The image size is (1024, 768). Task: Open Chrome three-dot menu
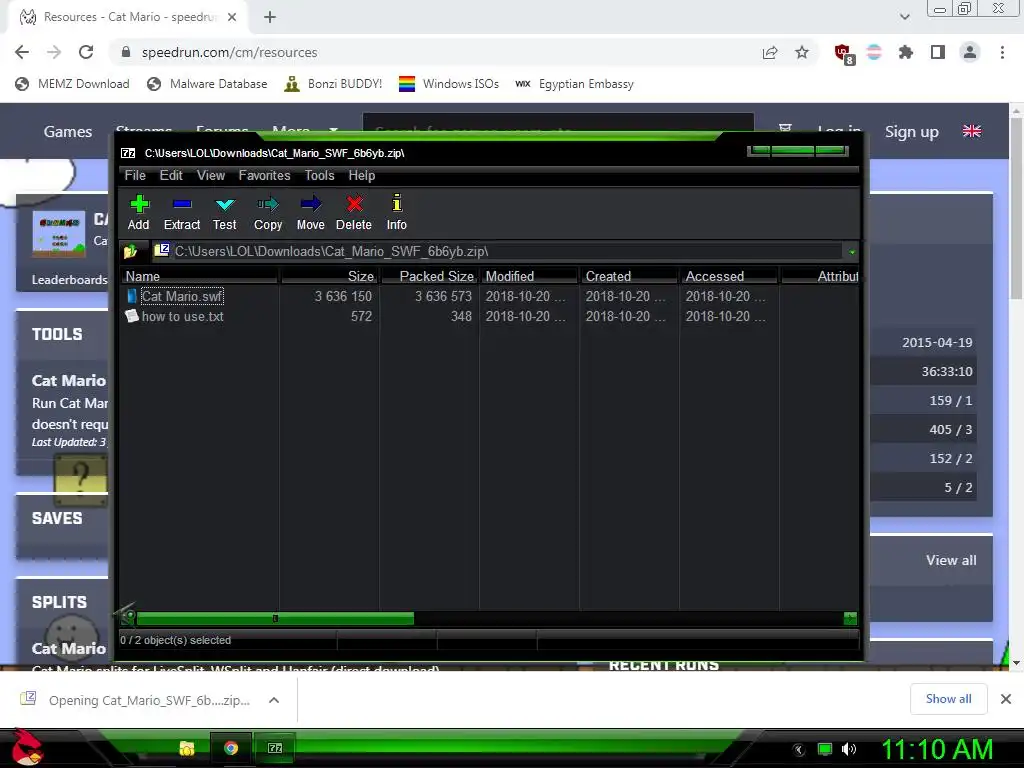click(1002, 52)
